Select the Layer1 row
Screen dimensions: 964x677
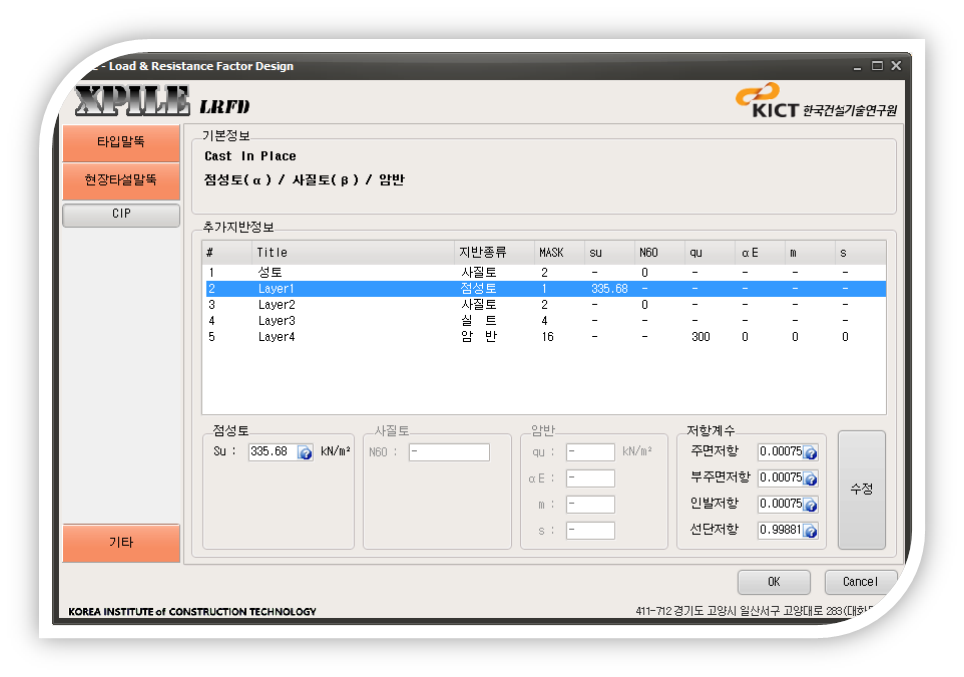pyautogui.click(x=545, y=288)
